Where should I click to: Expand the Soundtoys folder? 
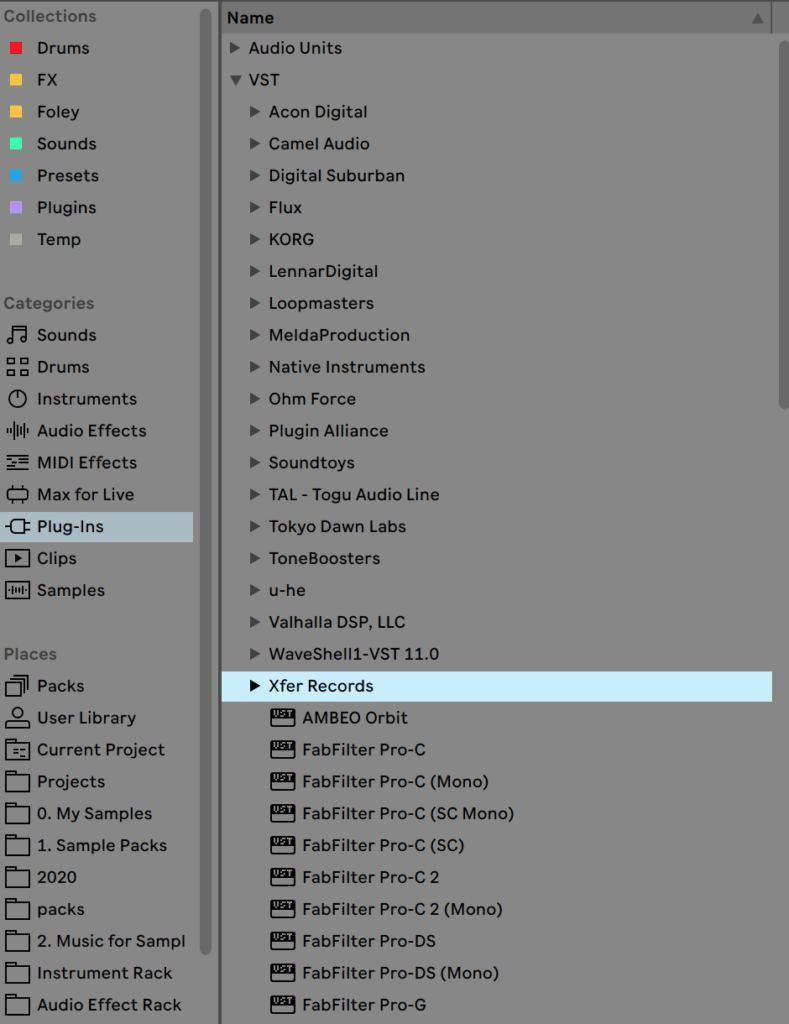click(x=255, y=463)
